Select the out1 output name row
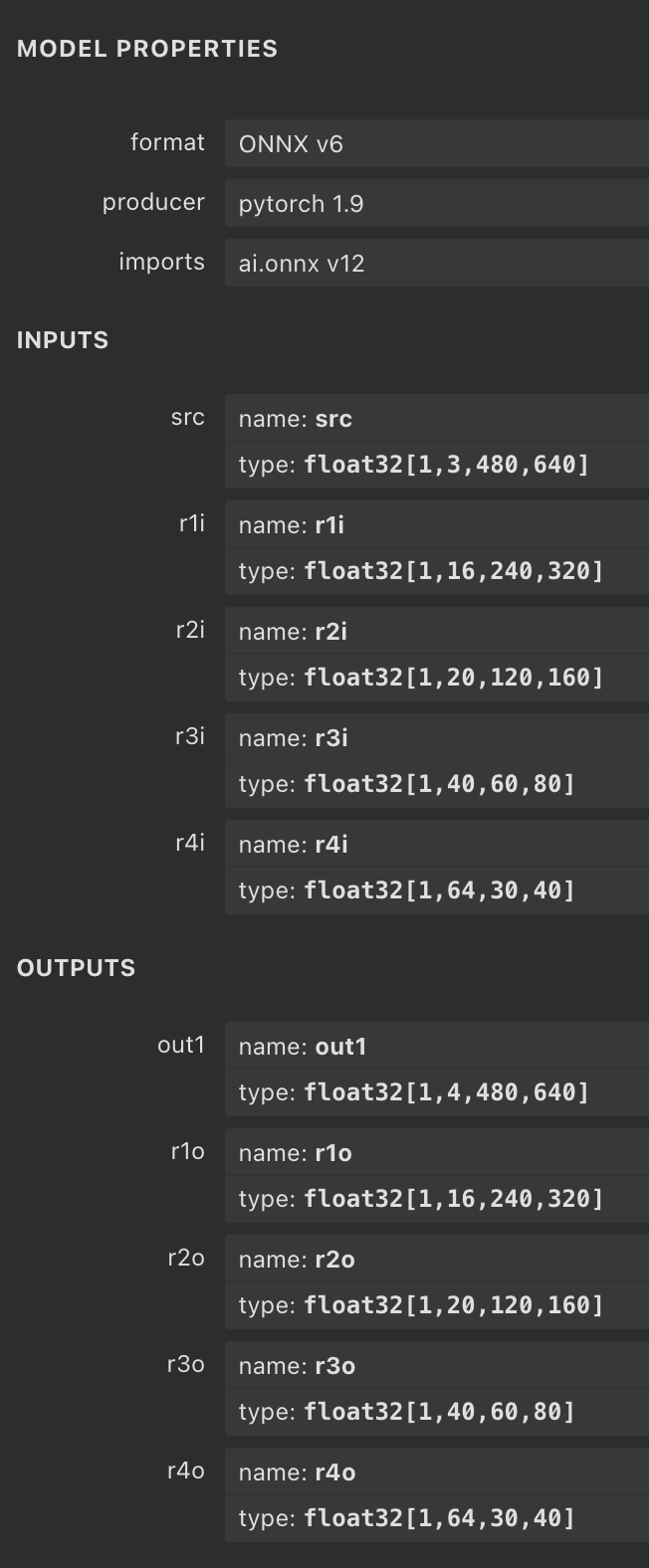 437,1046
